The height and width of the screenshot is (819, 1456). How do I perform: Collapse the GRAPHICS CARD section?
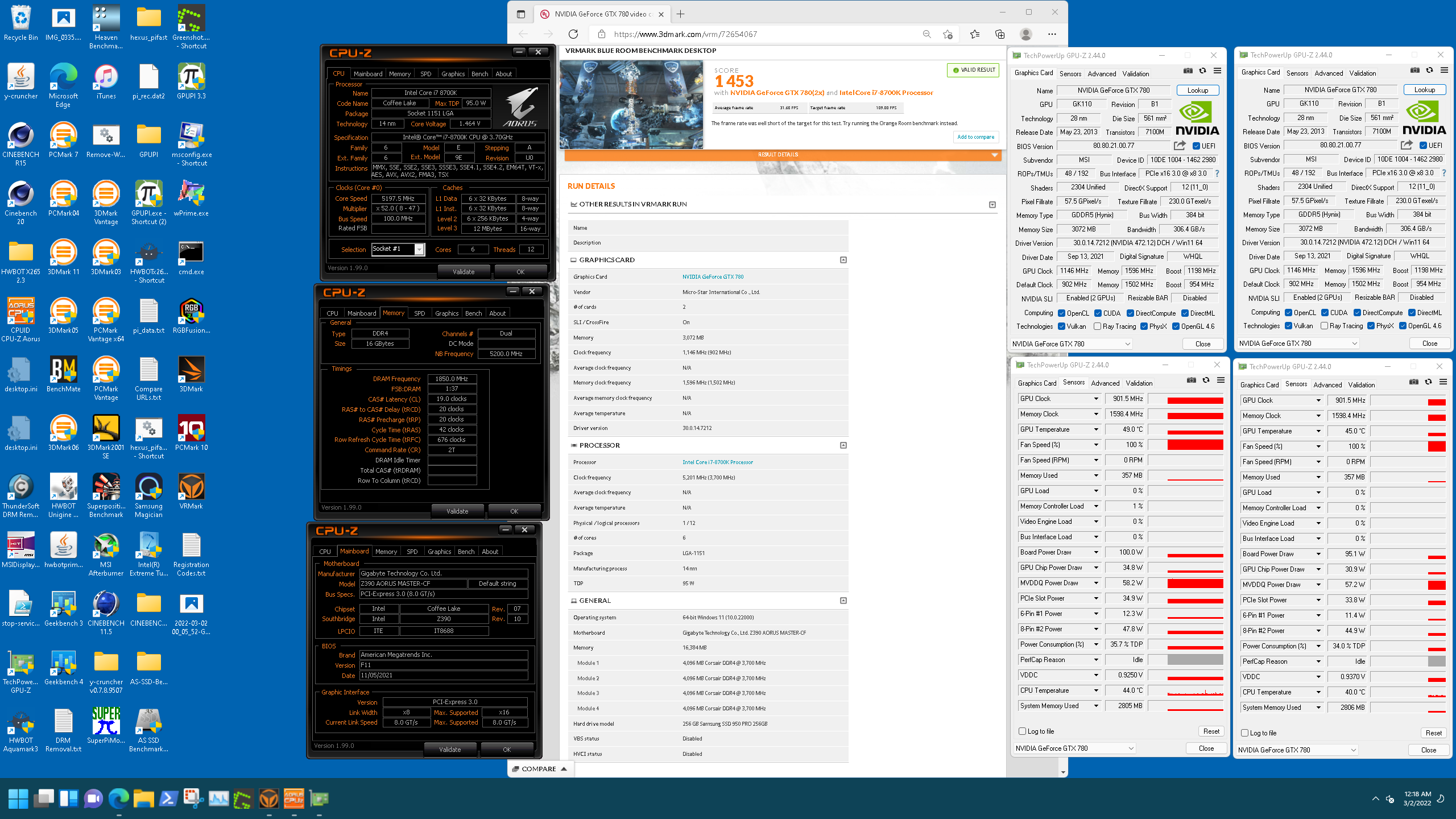843,260
